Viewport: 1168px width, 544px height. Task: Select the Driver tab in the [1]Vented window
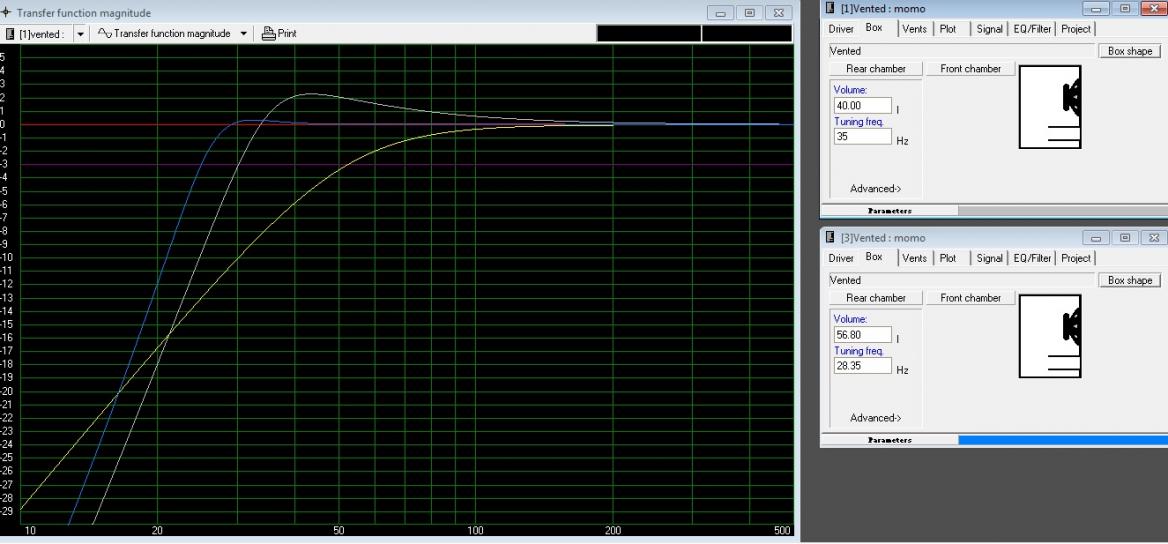(841, 29)
